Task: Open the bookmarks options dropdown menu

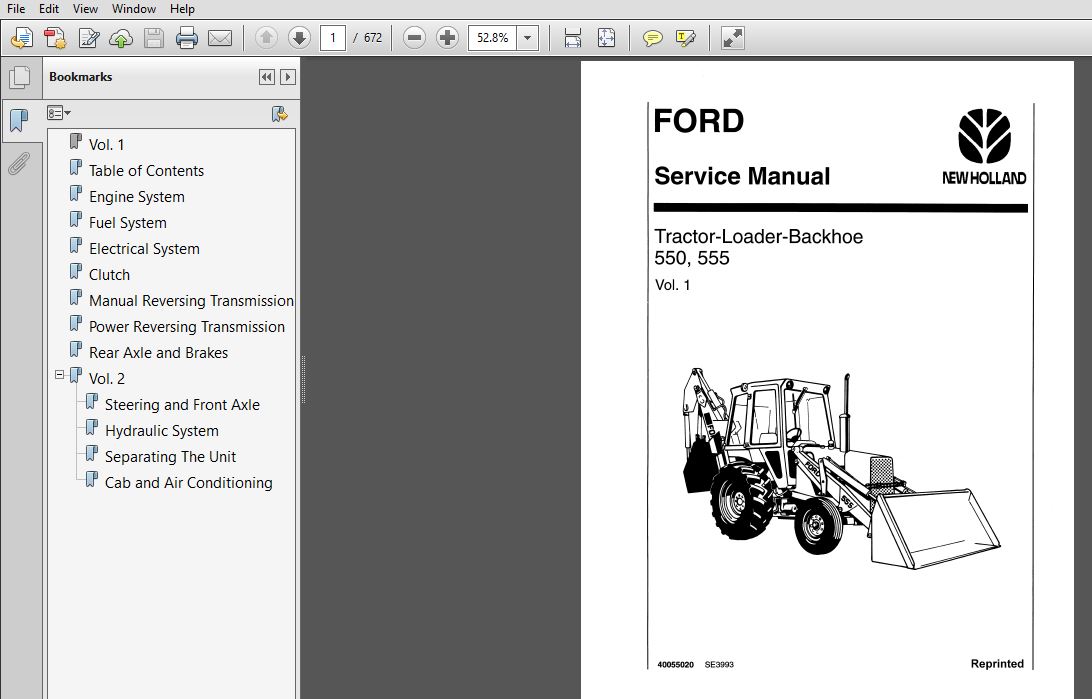Action: point(58,113)
